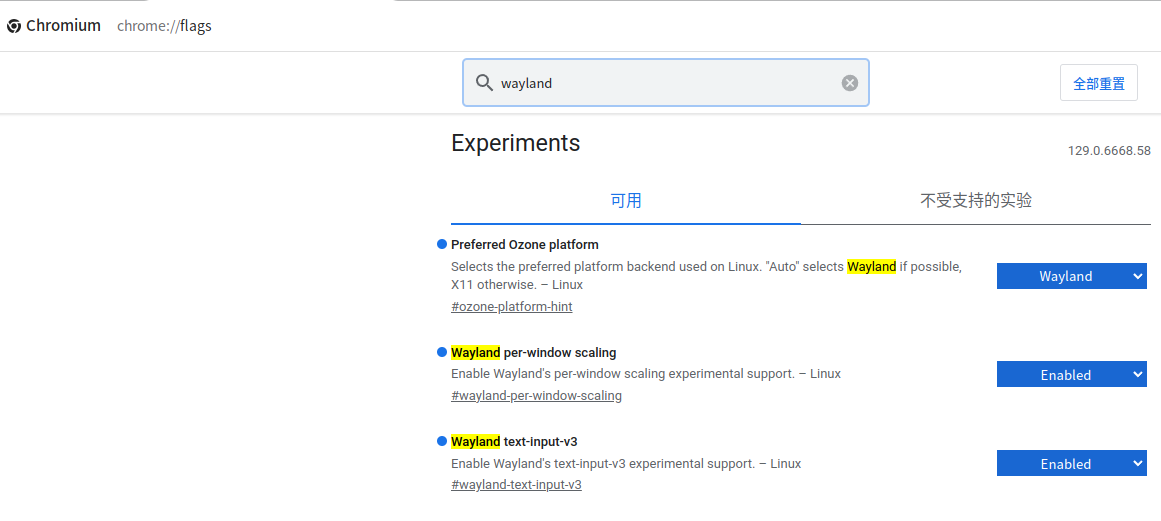
Task: Open the Preferred Ozone platform Wayland dropdown
Action: pos(1071,276)
